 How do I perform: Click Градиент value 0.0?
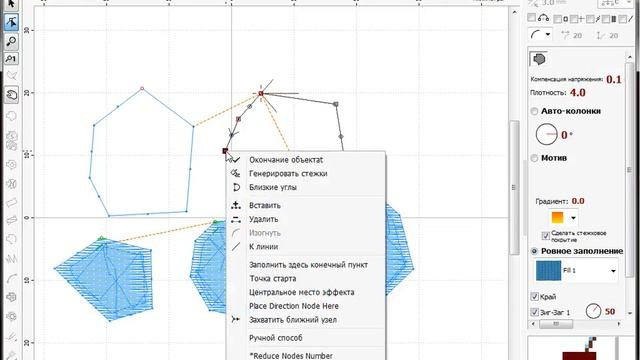(x=578, y=201)
